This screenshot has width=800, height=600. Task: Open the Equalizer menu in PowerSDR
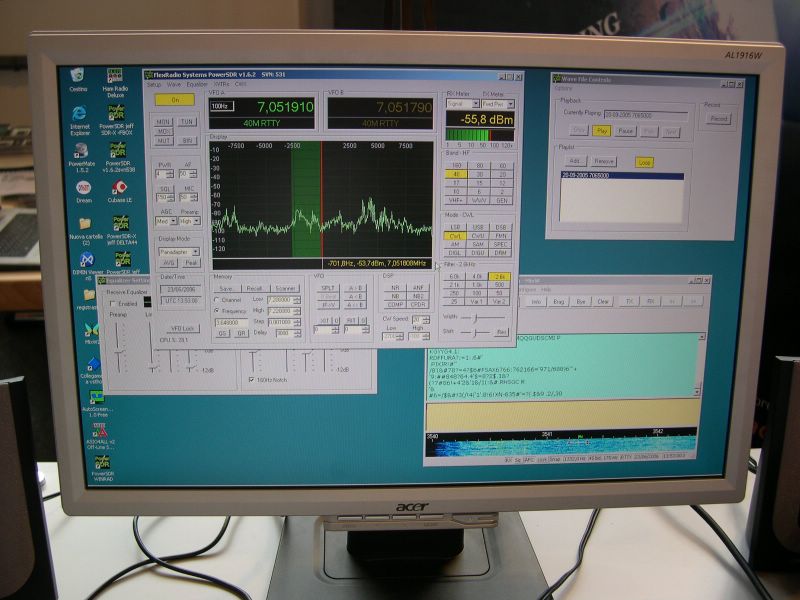coord(197,85)
